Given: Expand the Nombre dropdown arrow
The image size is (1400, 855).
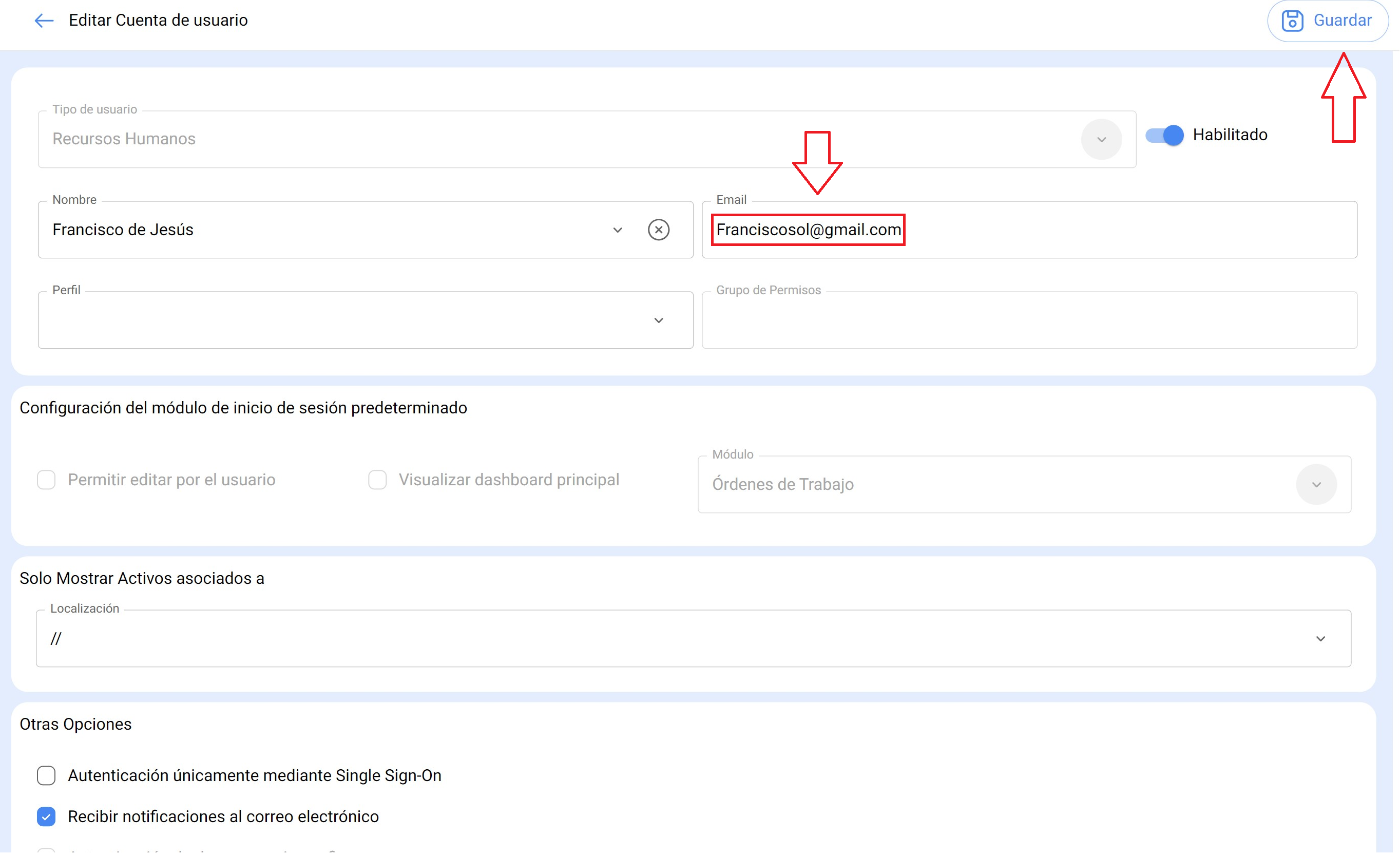Looking at the screenshot, I should [x=618, y=230].
